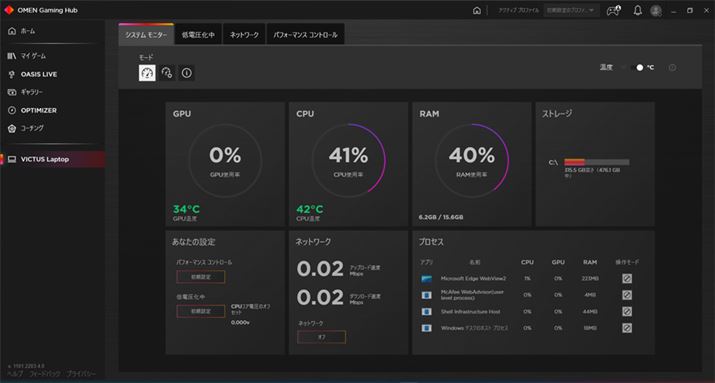Click the あなたの設定 card title
Image resolution: width=715 pixels, height=383 pixels.
coord(193,242)
